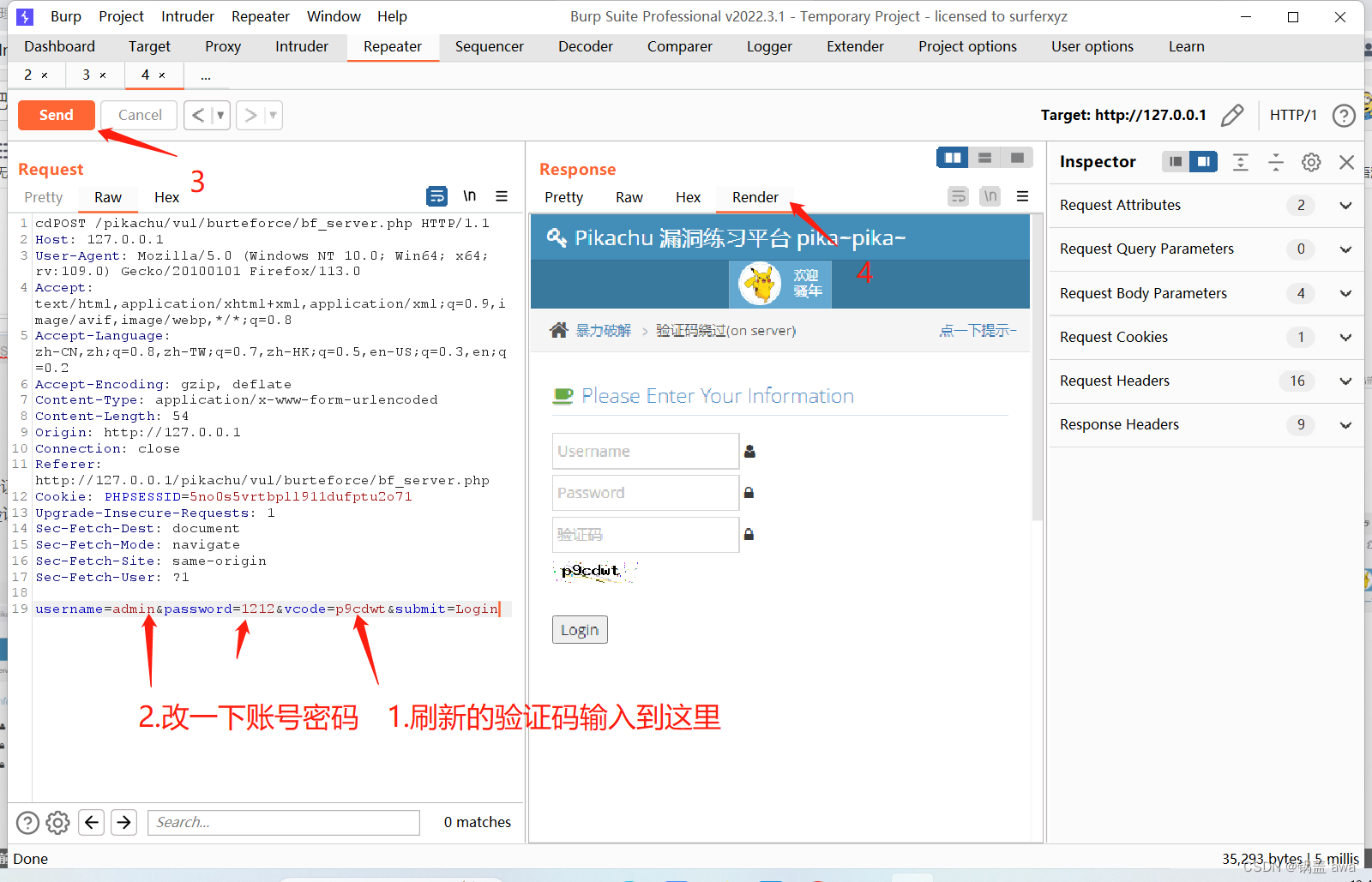Screen dimensions: 1372x882
Task: Click the home icon in breadcrumb
Action: click(559, 330)
